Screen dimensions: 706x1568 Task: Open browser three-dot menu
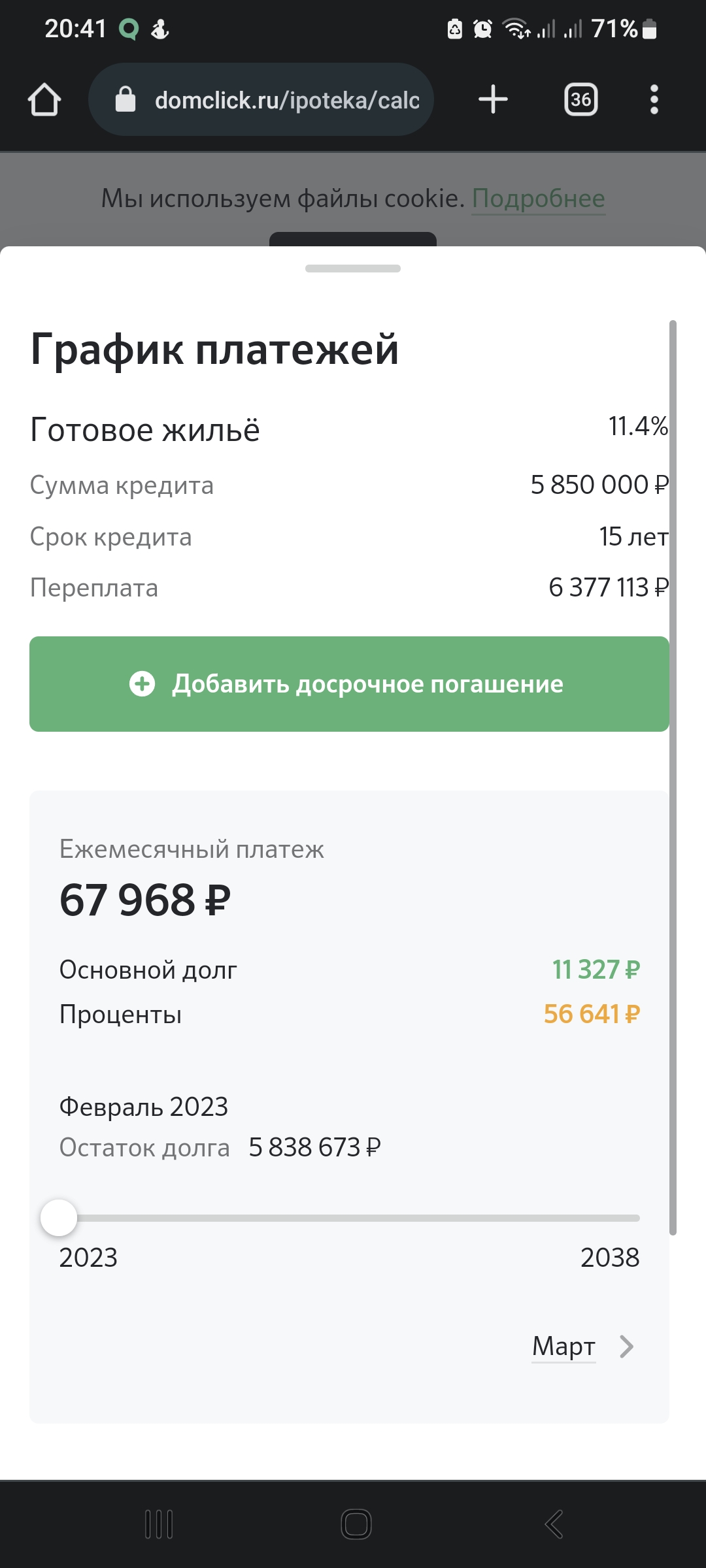(x=654, y=100)
